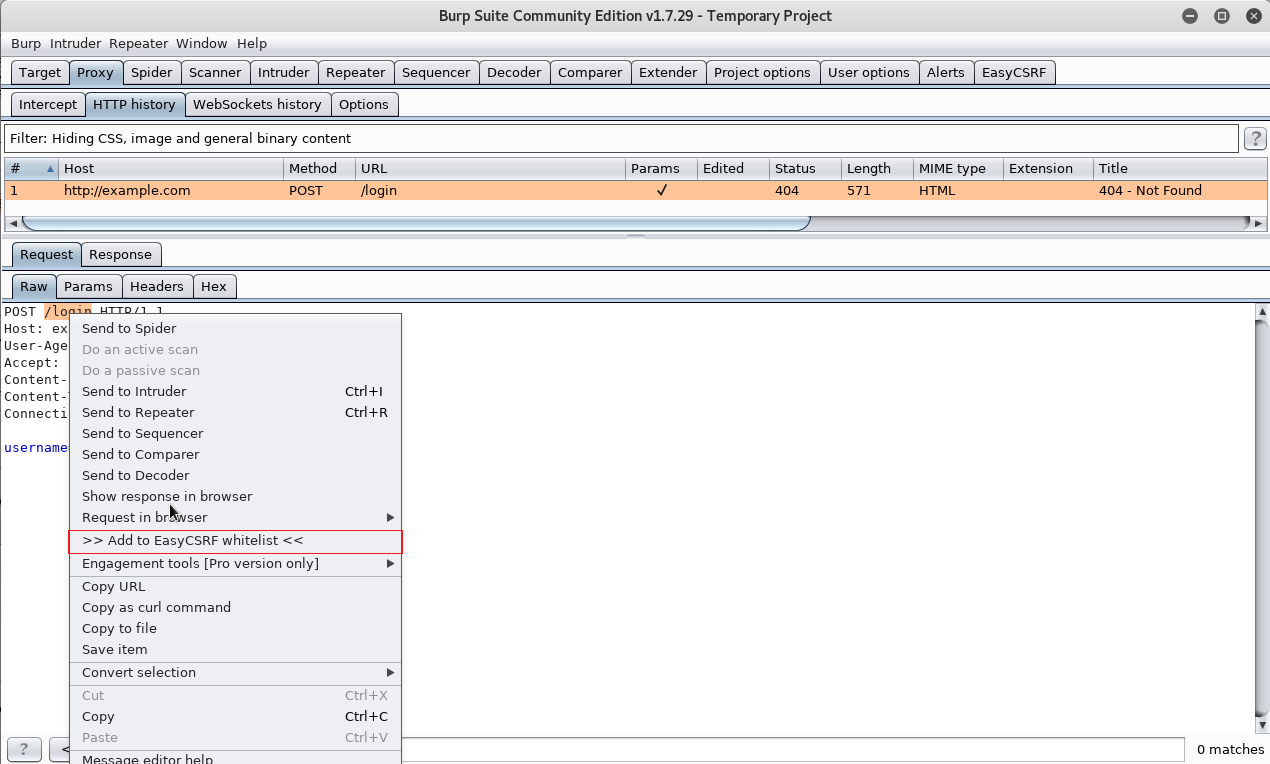Open the Repeater main tab
Image resolution: width=1270 pixels, height=764 pixels.
click(356, 72)
